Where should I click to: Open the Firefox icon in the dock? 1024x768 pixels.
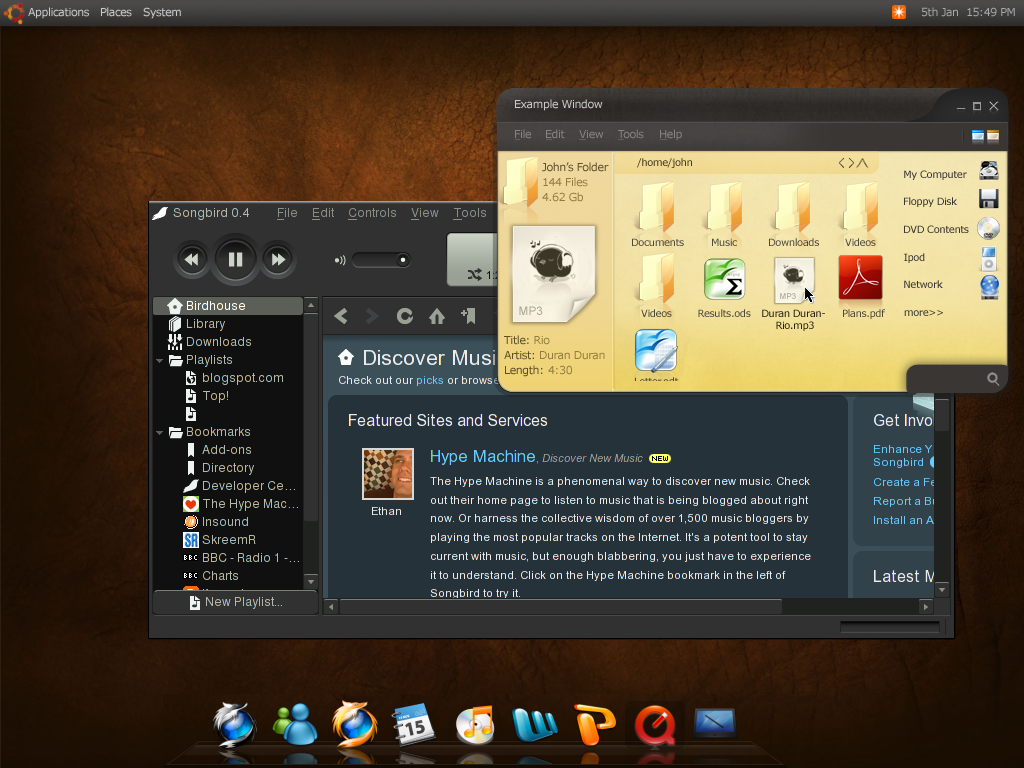click(354, 724)
